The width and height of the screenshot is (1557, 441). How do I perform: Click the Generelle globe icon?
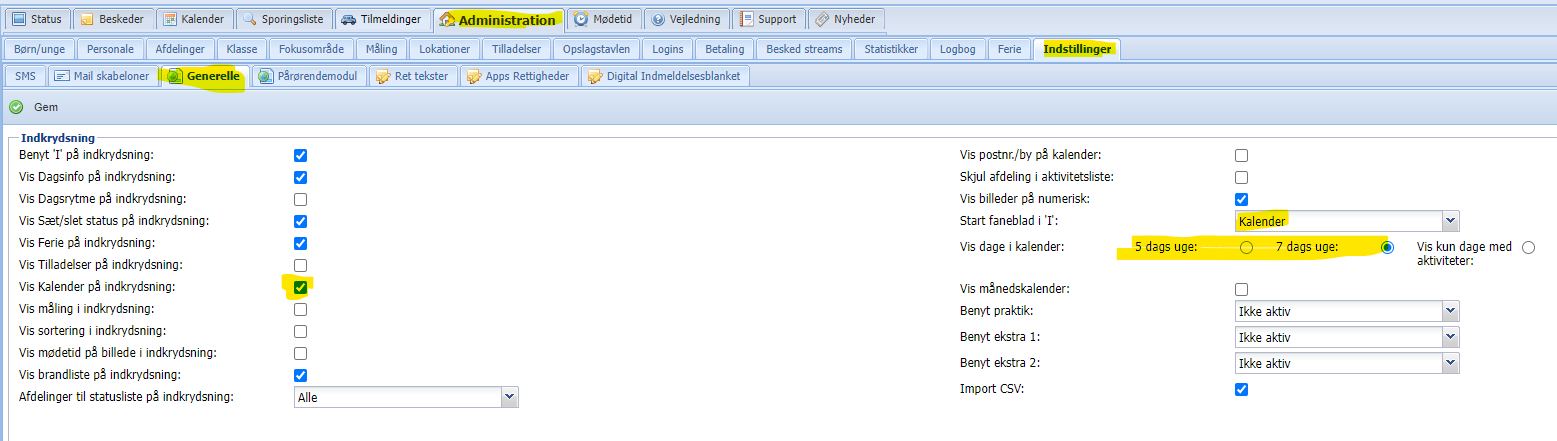pyautogui.click(x=175, y=76)
